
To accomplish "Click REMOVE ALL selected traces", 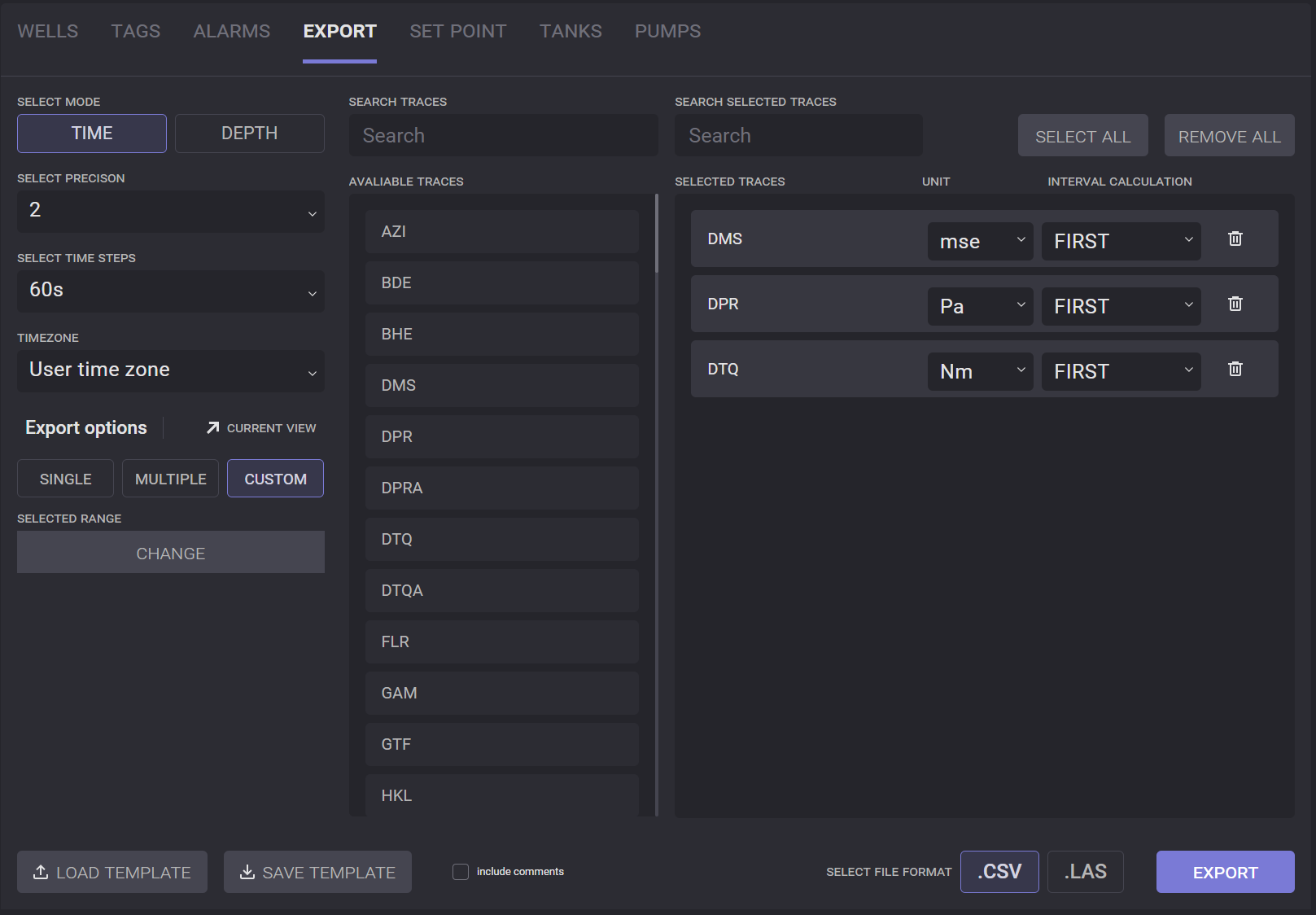I will click(1229, 136).
